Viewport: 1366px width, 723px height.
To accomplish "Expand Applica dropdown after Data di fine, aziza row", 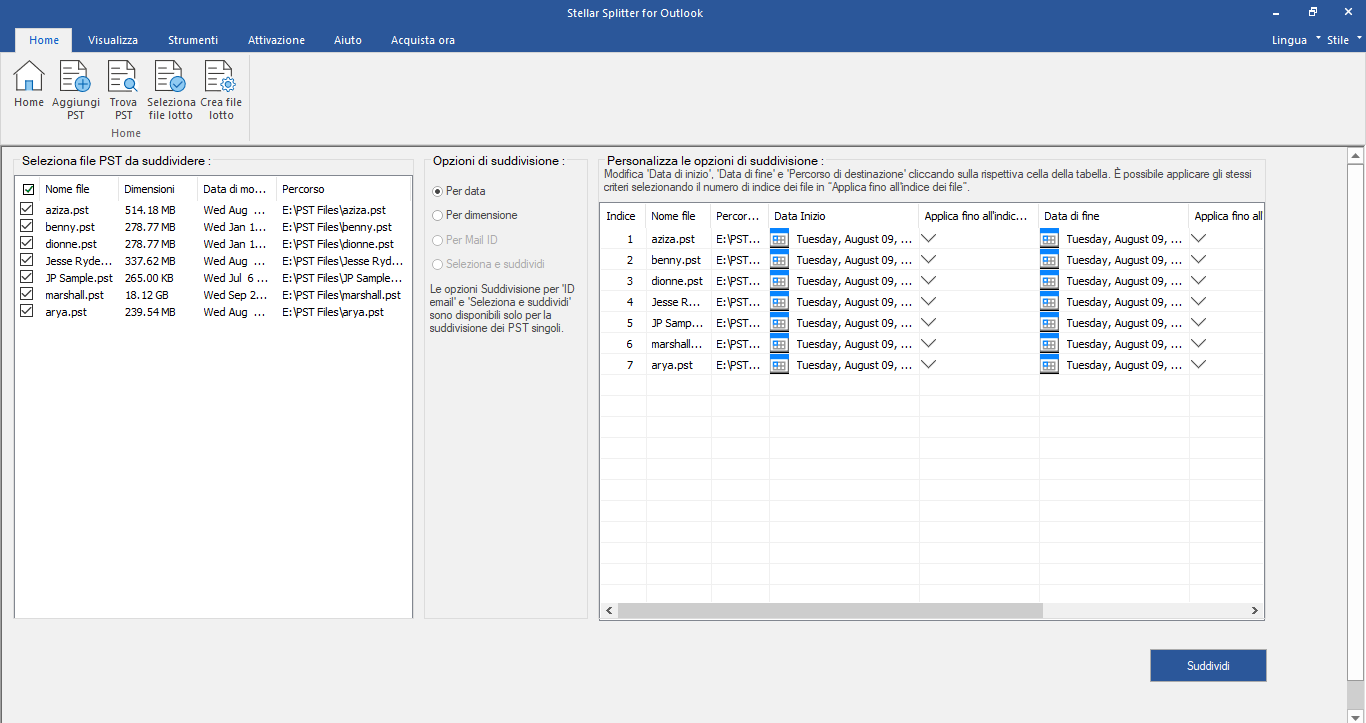I will tap(1199, 238).
